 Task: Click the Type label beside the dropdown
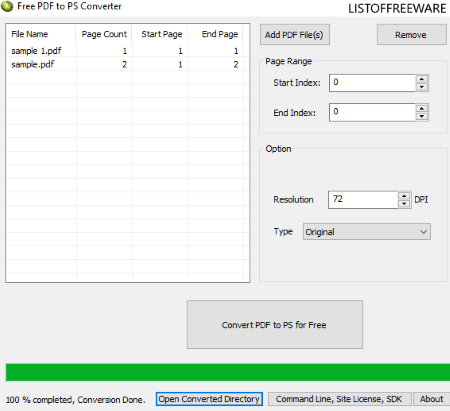pyautogui.click(x=283, y=232)
